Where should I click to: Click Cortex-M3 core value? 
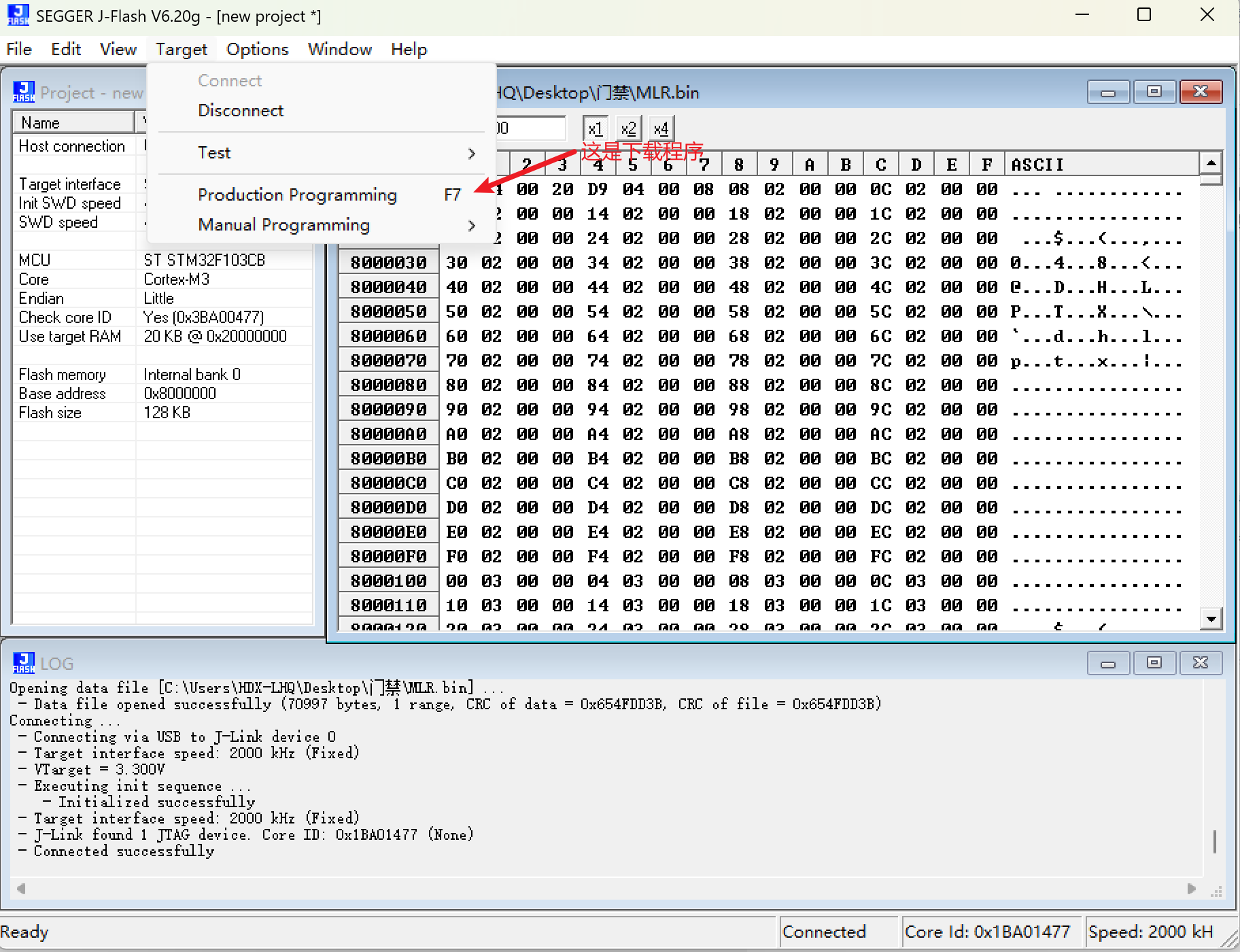[177, 279]
